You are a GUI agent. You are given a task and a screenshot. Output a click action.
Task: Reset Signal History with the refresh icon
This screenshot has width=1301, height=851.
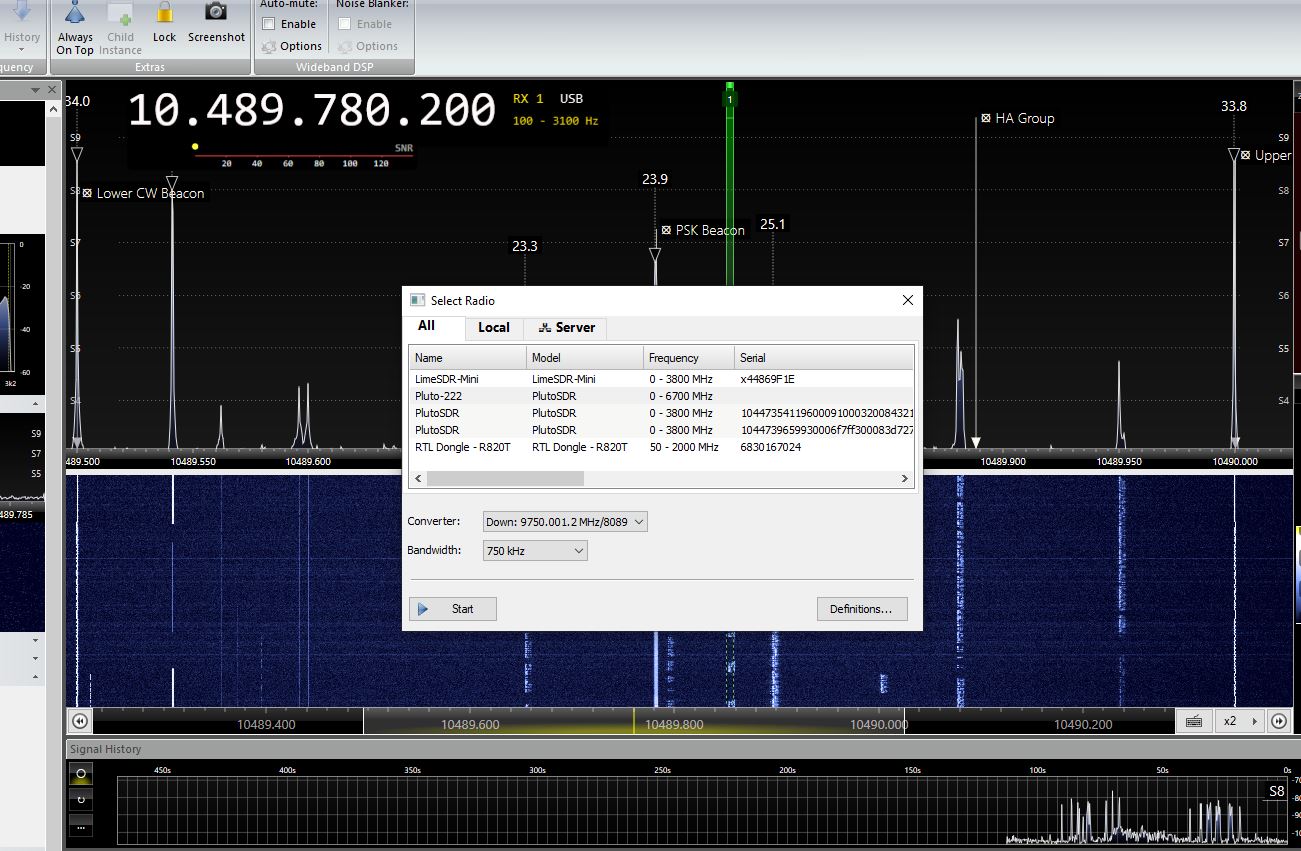point(81,801)
